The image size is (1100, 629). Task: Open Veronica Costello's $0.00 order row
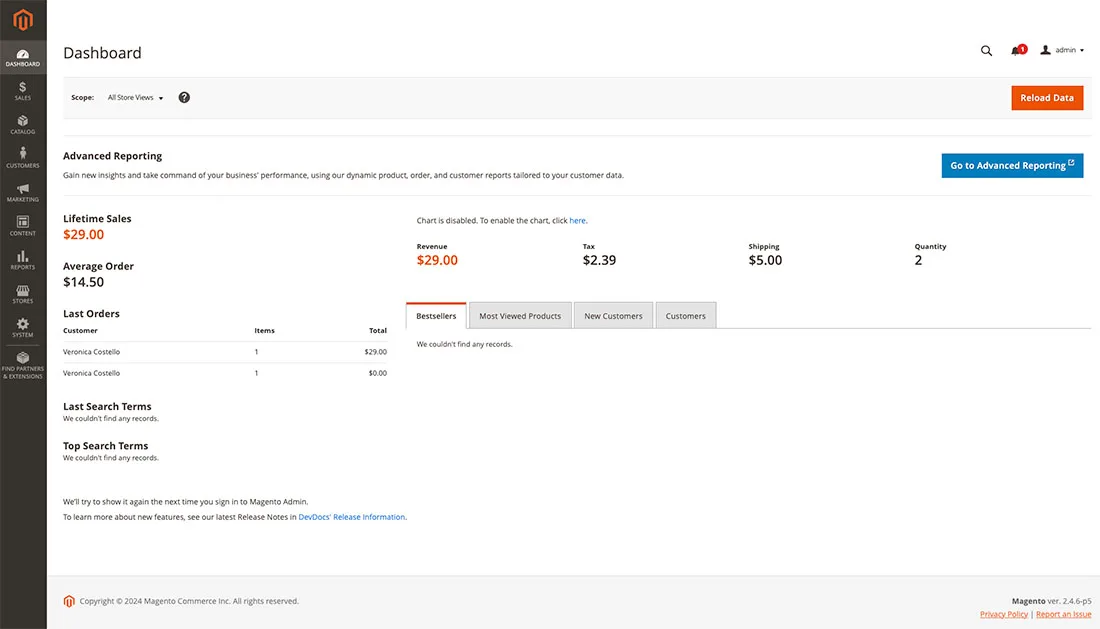click(x=224, y=373)
